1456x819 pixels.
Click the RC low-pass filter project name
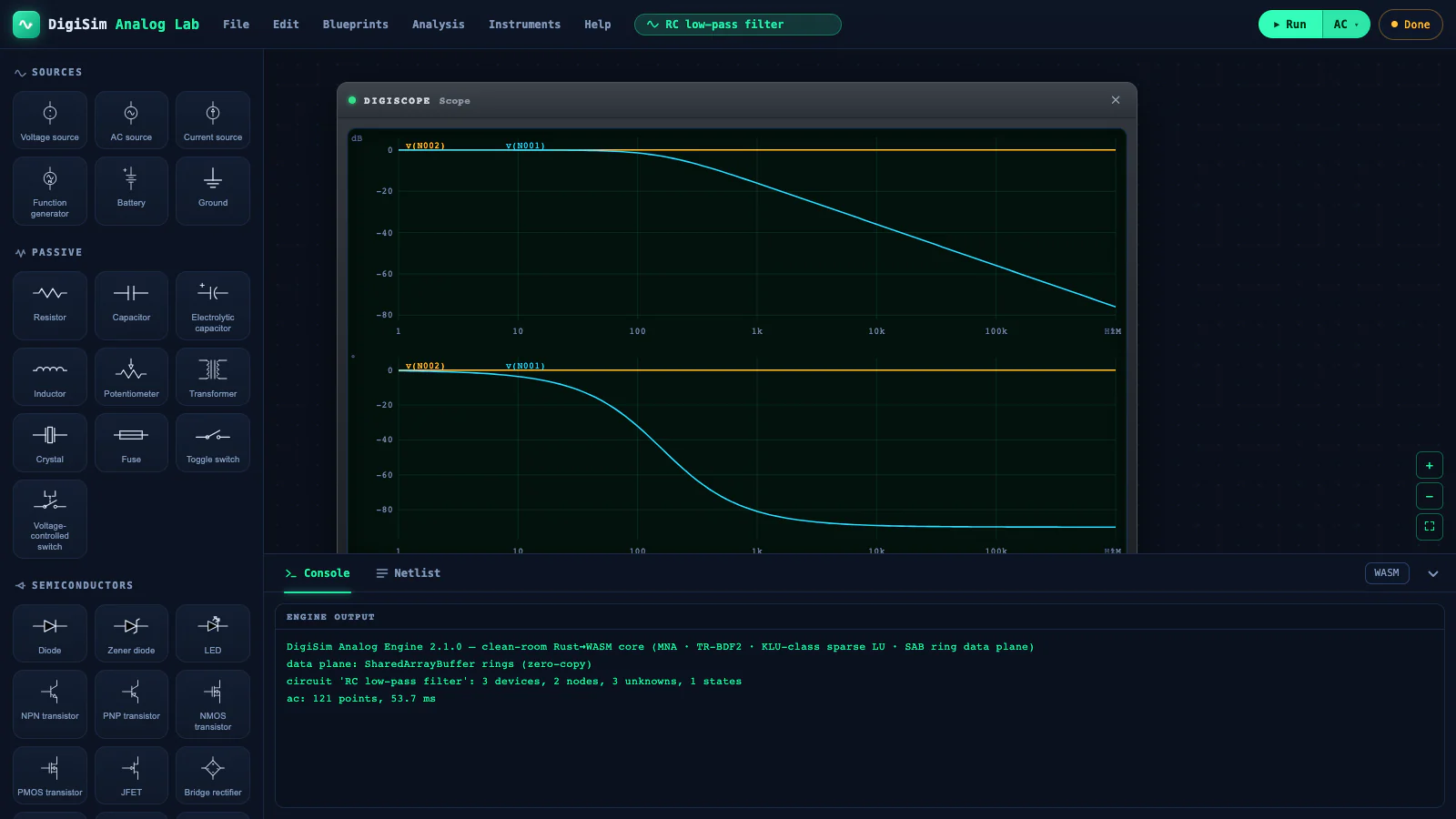pyautogui.click(x=738, y=25)
